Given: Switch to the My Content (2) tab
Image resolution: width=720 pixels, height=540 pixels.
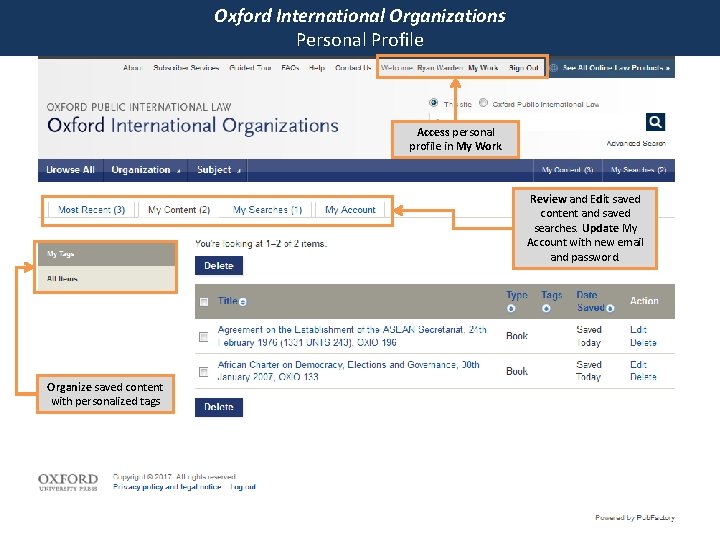Looking at the screenshot, I should click(x=179, y=210).
